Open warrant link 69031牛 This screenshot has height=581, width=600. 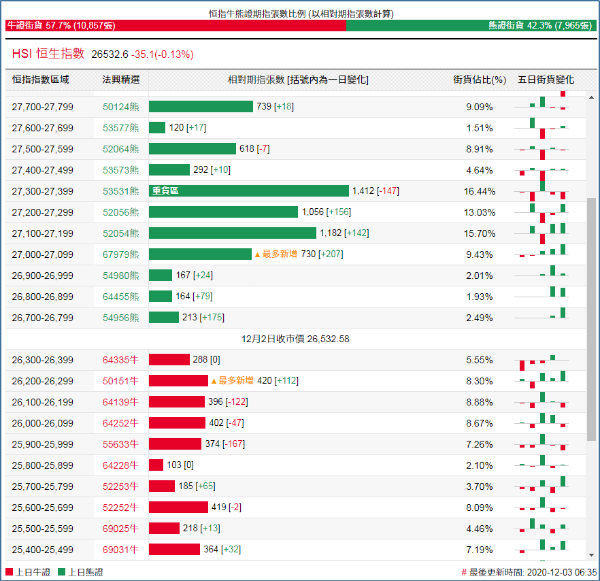click(120, 550)
